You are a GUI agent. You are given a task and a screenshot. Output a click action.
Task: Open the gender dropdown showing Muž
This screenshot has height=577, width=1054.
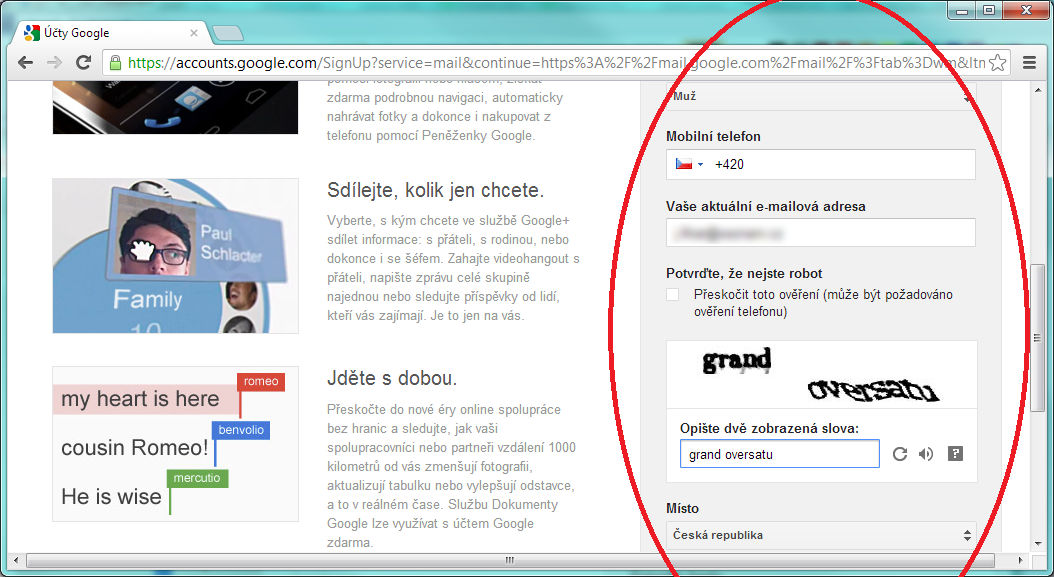click(821, 95)
